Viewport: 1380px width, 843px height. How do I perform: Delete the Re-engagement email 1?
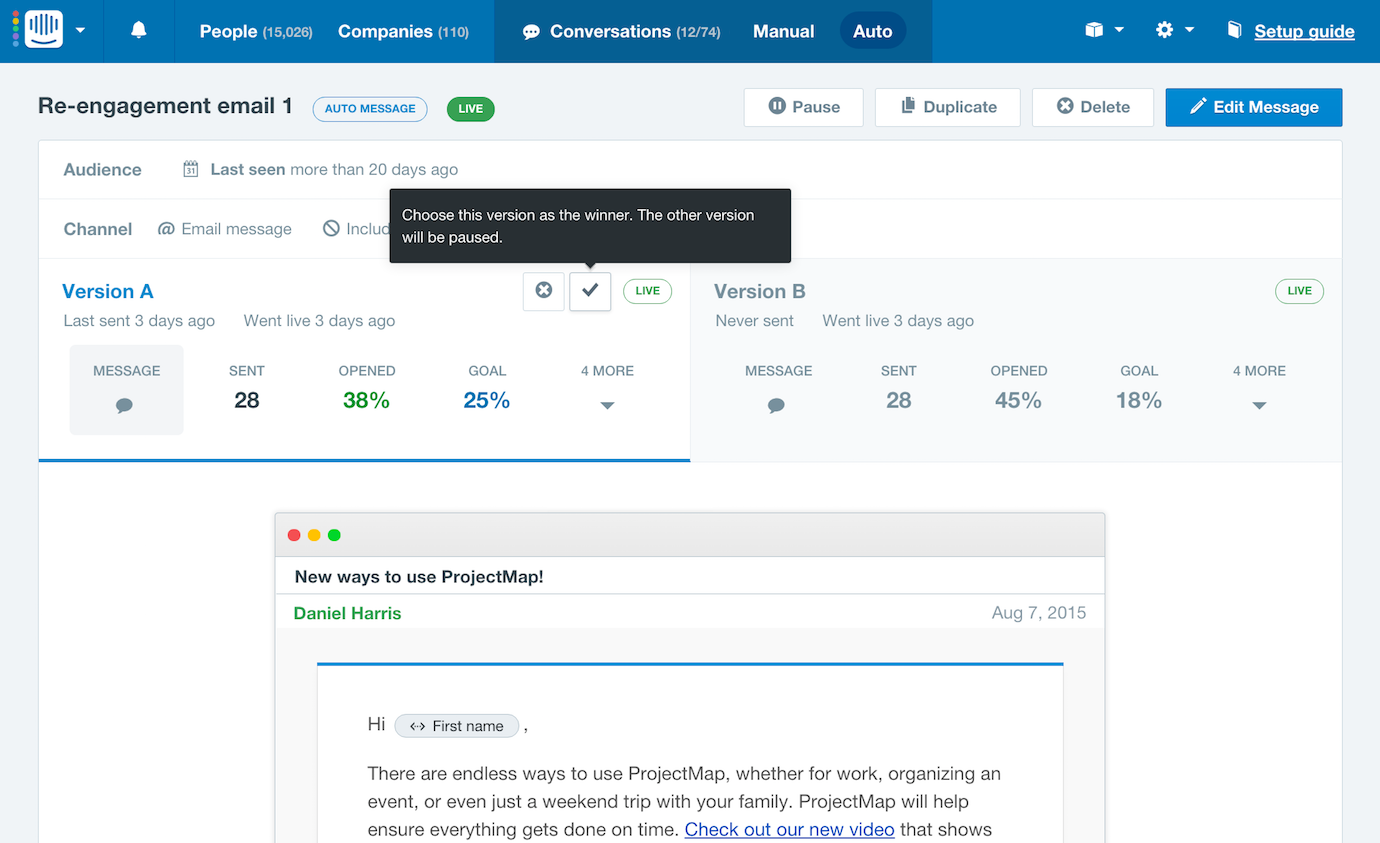tap(1093, 107)
